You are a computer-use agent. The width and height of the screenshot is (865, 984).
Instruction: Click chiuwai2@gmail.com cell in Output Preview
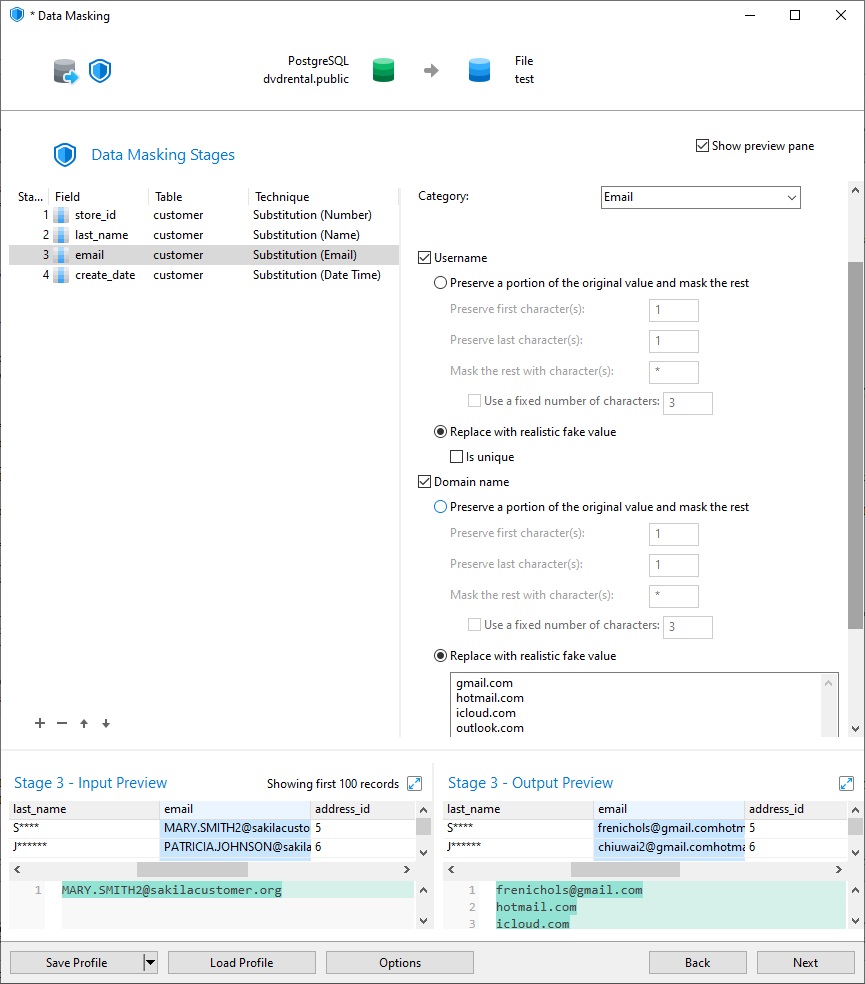[x=669, y=847]
